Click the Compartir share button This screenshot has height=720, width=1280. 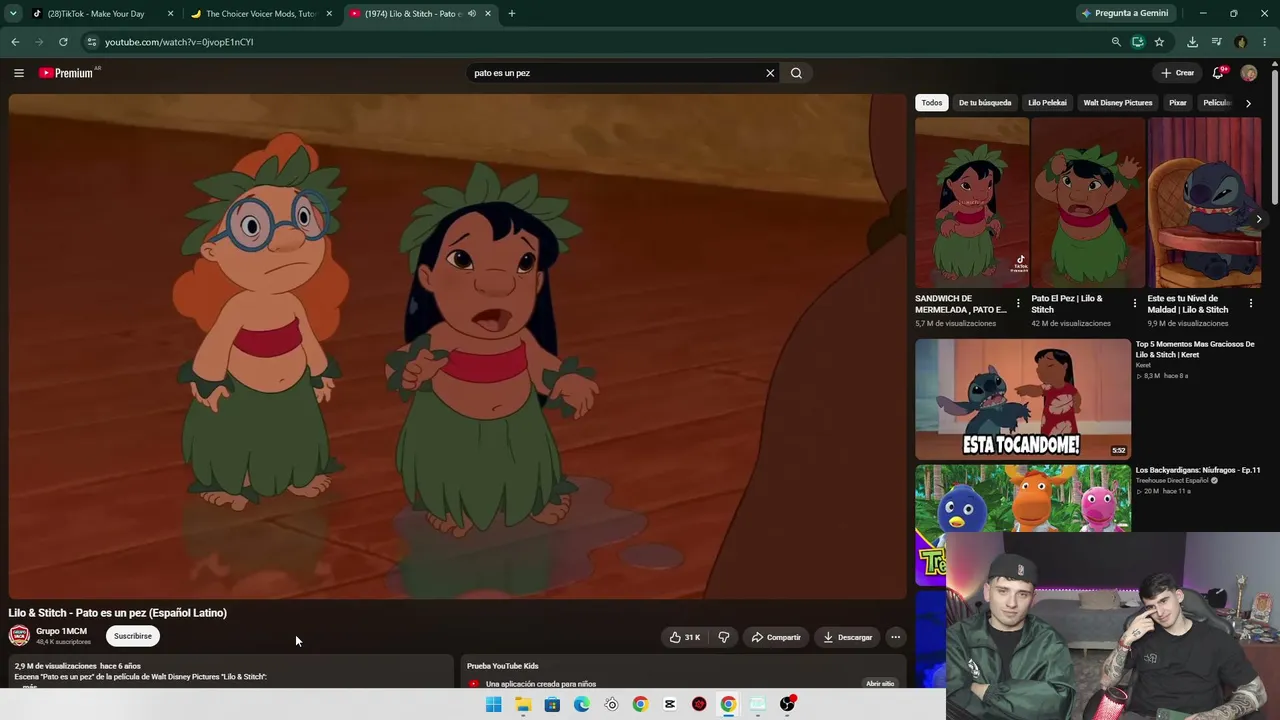pos(776,637)
